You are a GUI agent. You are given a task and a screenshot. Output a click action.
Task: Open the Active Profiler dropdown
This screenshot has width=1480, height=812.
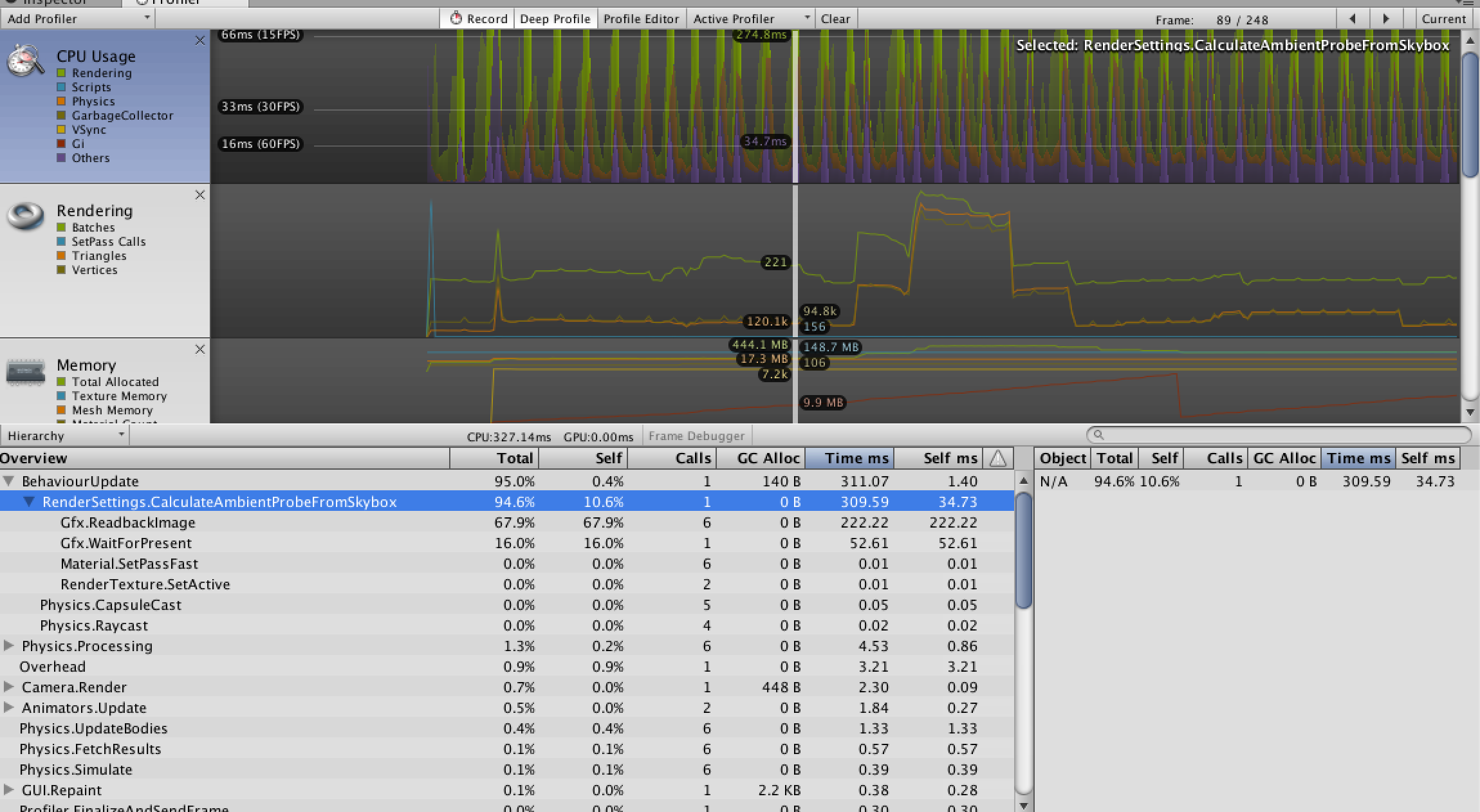pyautogui.click(x=750, y=19)
